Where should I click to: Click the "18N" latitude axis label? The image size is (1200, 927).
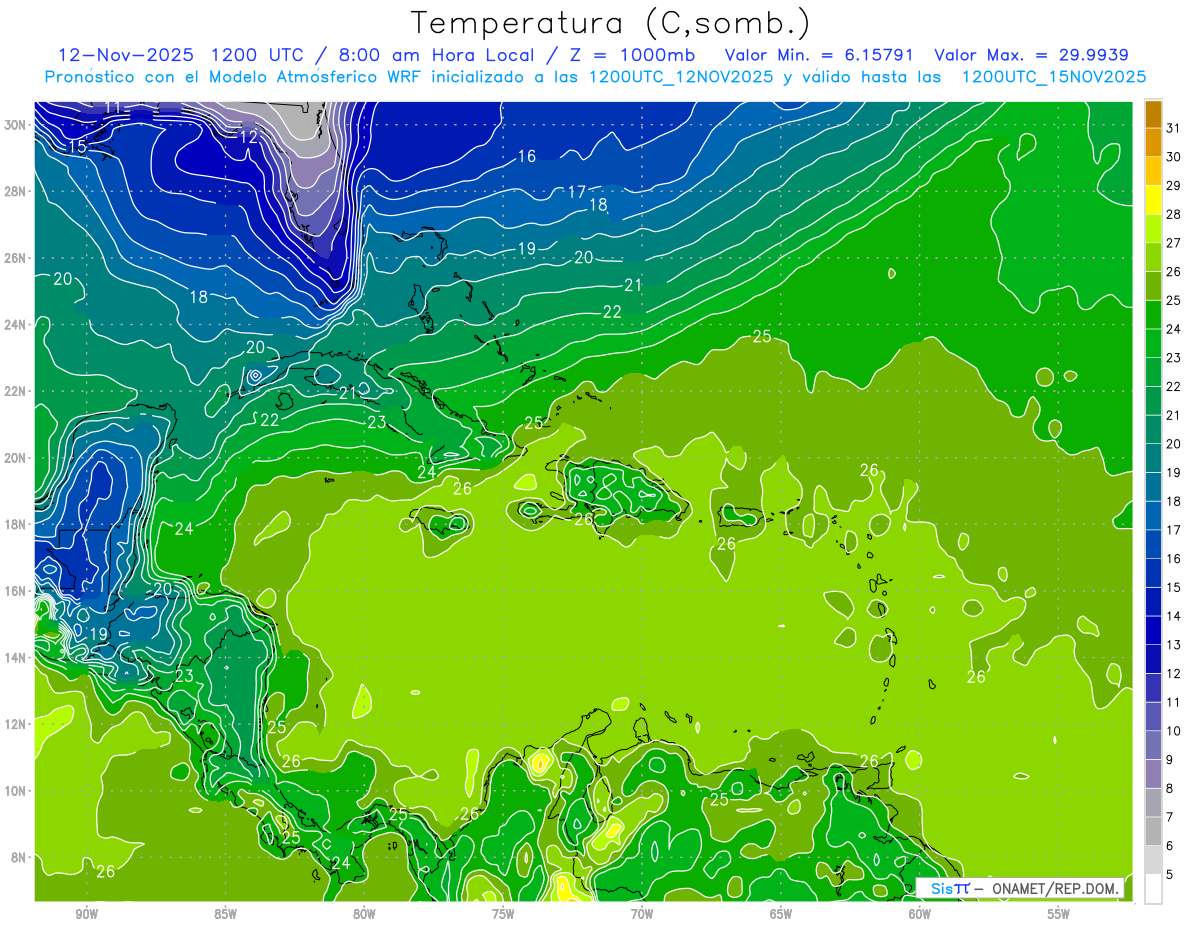point(15,524)
